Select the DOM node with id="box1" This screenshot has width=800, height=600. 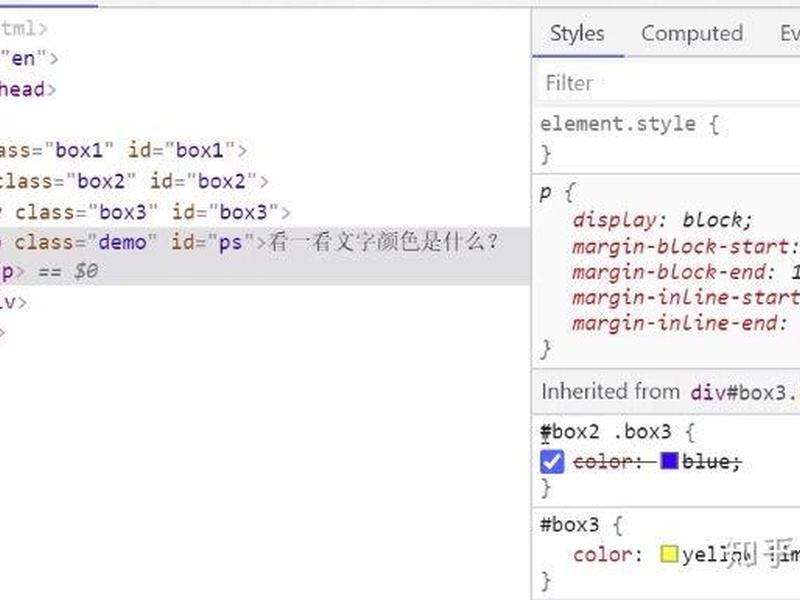coord(124,151)
